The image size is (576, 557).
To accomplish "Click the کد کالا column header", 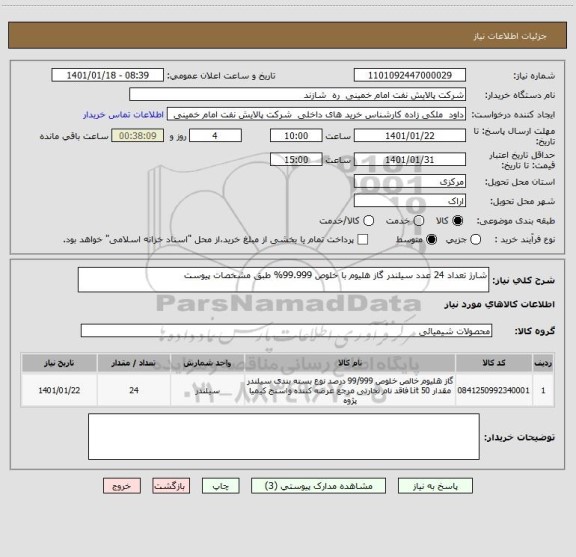I will coord(494,363).
